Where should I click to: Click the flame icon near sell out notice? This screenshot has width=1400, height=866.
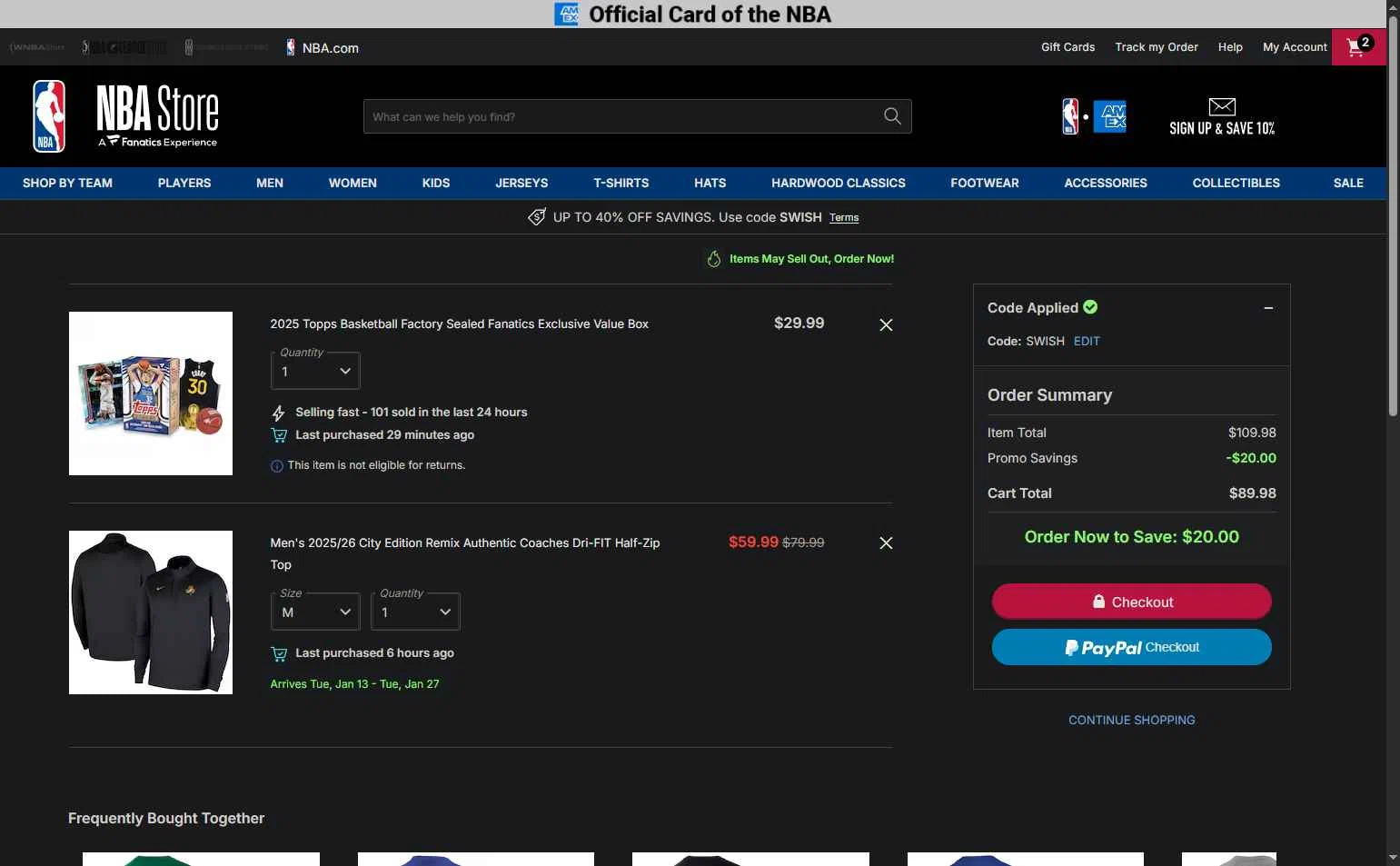coord(714,259)
